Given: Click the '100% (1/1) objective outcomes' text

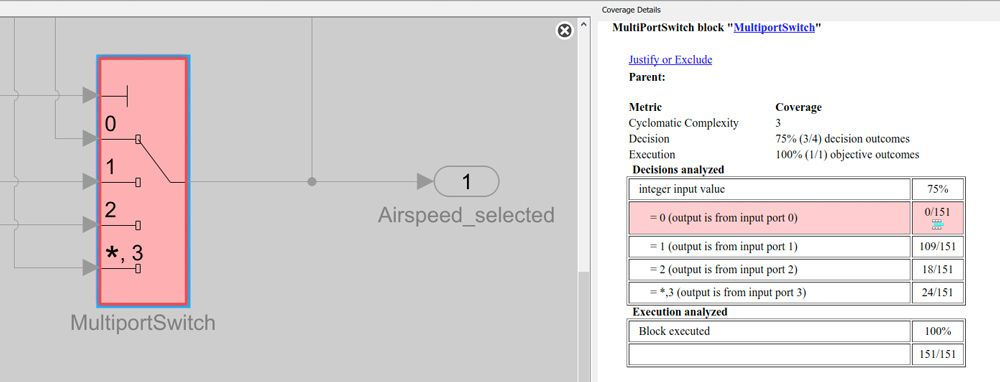Looking at the screenshot, I should click(847, 154).
